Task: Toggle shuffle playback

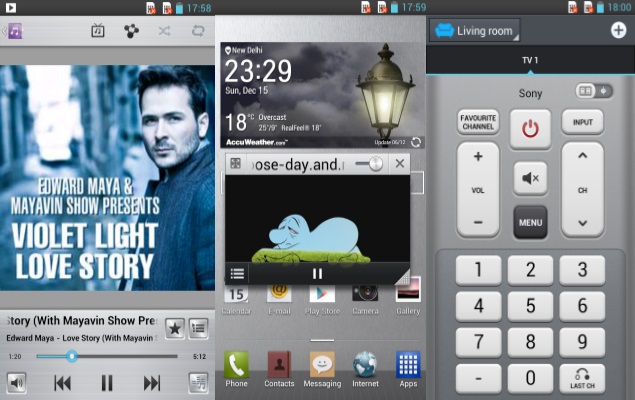Action: coord(164,31)
